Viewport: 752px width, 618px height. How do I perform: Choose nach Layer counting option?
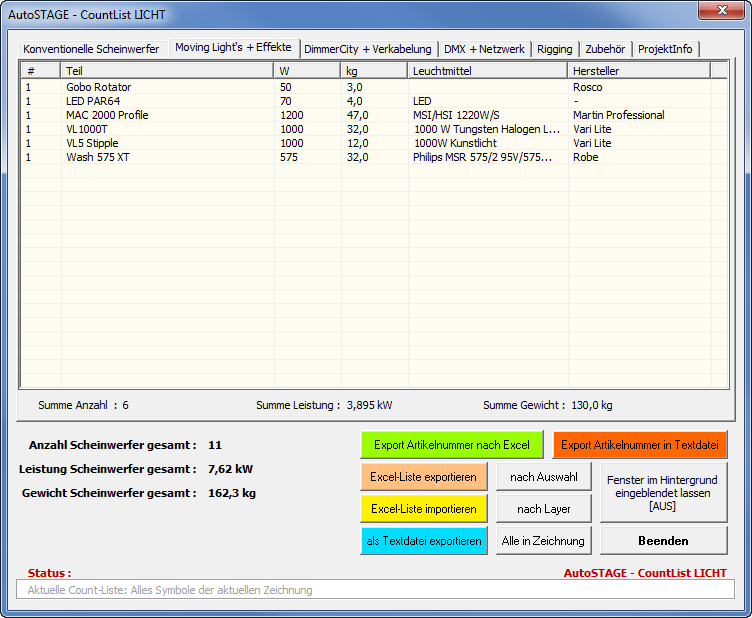pyautogui.click(x=544, y=509)
